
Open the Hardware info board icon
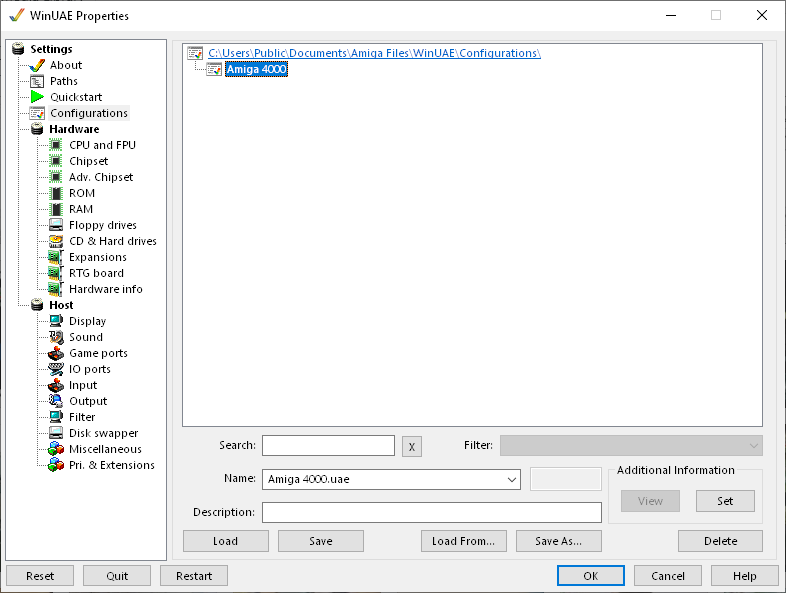click(x=56, y=289)
